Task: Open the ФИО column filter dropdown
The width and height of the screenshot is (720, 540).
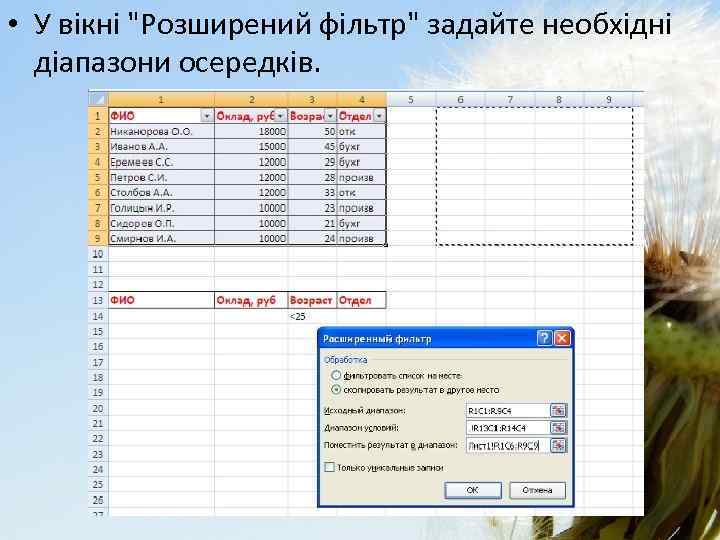Action: click(x=207, y=116)
